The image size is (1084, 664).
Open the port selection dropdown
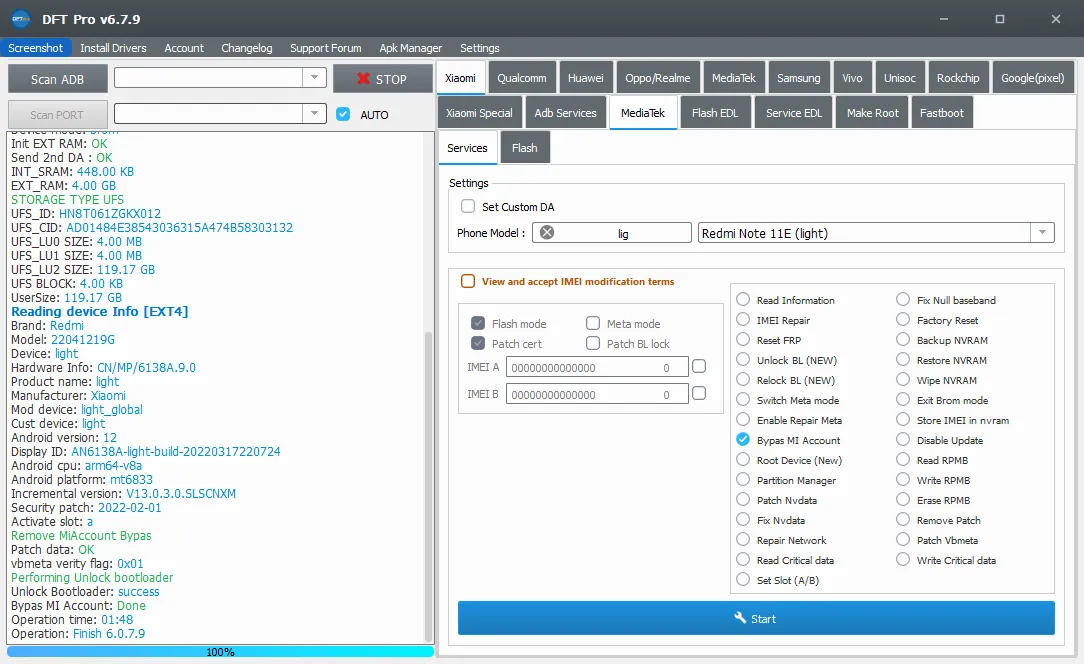[x=314, y=114]
